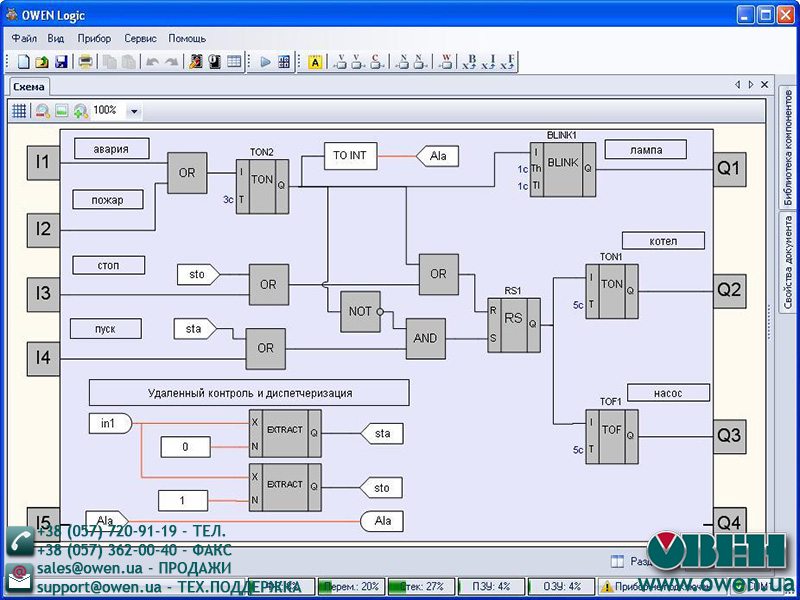Open the Файл menu
The width and height of the screenshot is (800, 600).
(x=24, y=38)
